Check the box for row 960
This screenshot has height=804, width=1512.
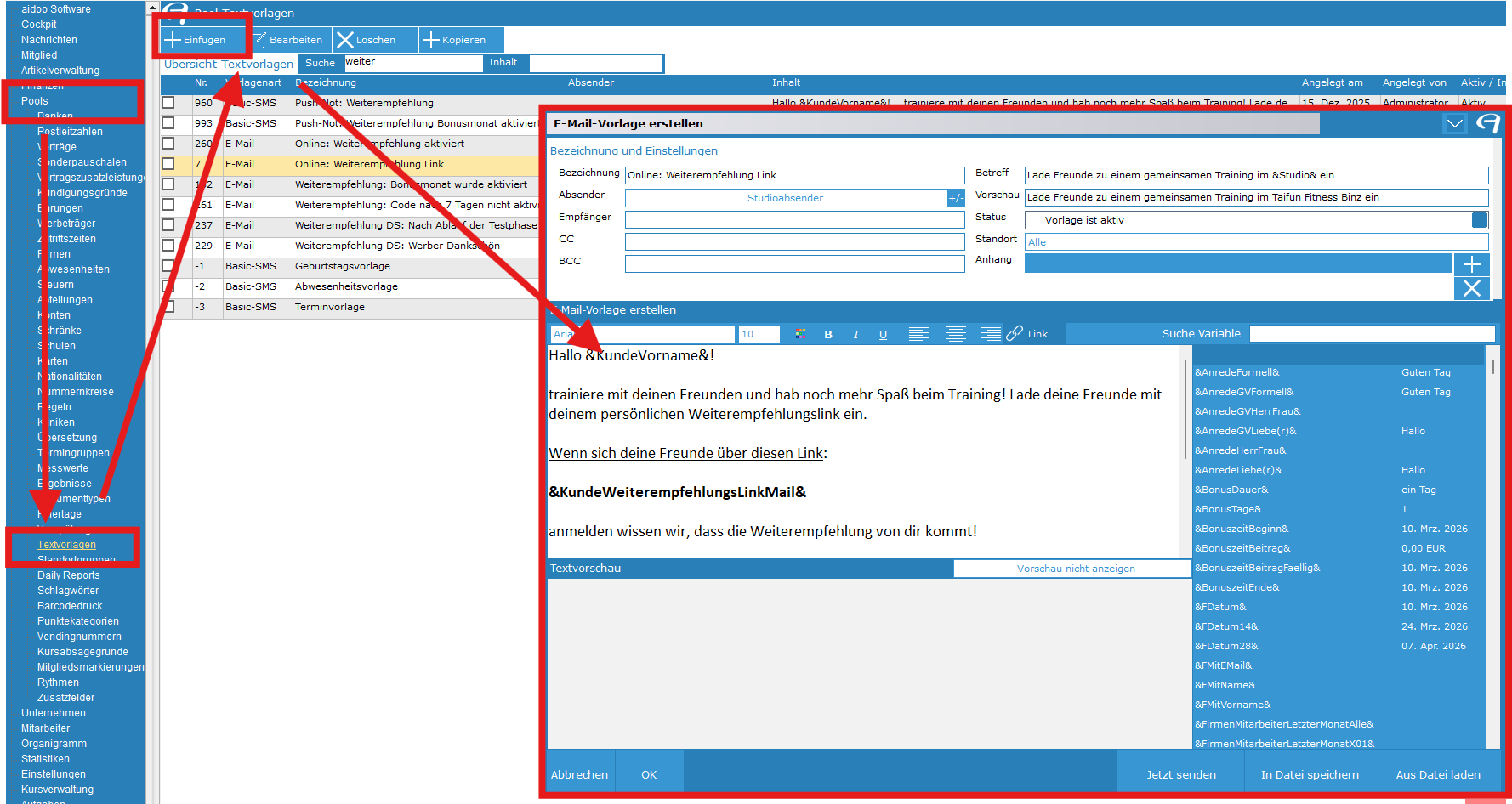pyautogui.click(x=168, y=103)
